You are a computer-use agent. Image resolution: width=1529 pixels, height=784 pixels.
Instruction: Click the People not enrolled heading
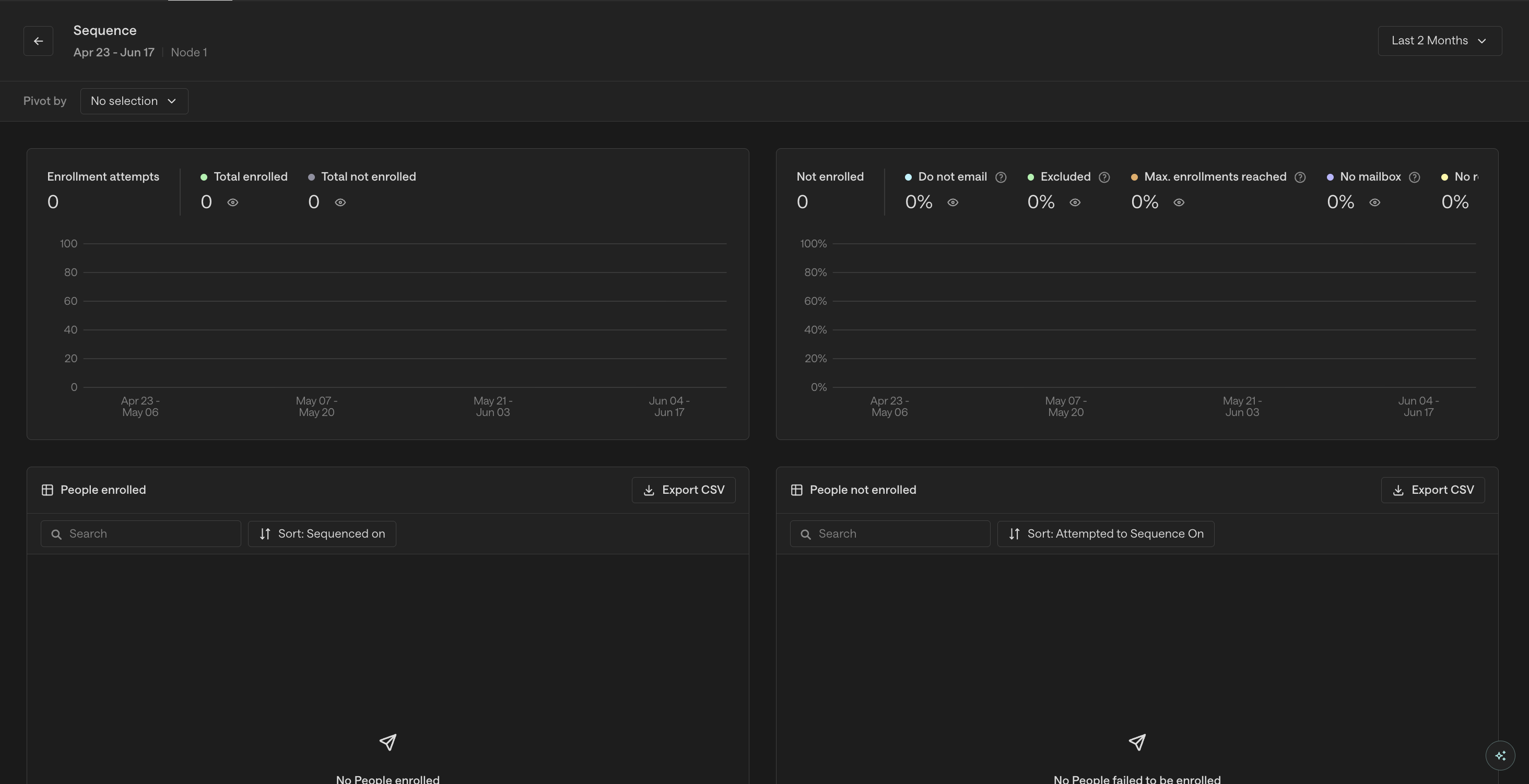[x=863, y=490]
